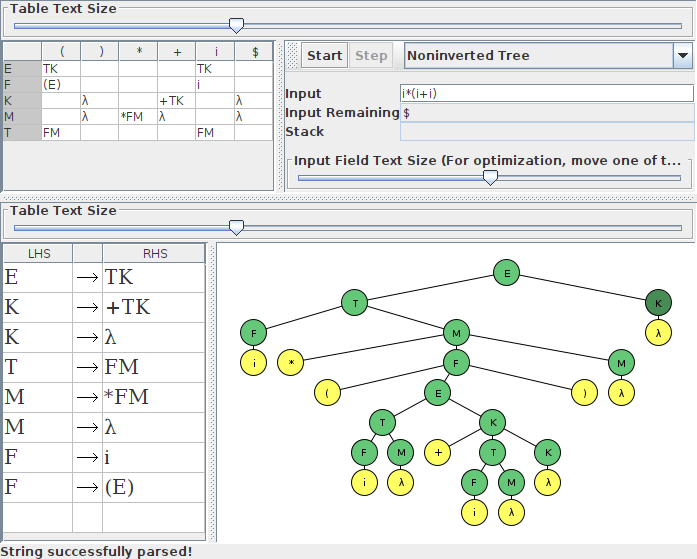Click the T node under inner E
This screenshot has width=697, height=559.
[x=382, y=422]
